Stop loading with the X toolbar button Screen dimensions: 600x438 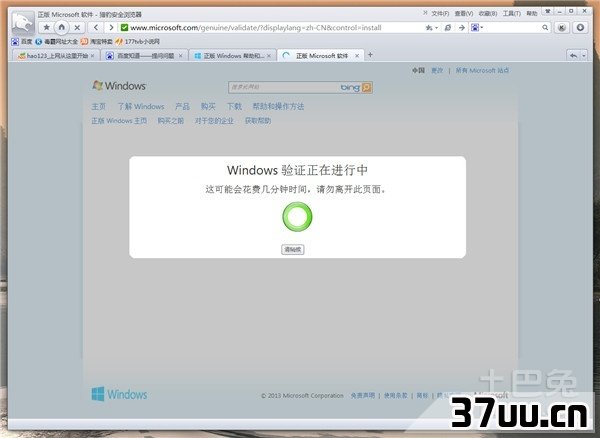(77, 28)
